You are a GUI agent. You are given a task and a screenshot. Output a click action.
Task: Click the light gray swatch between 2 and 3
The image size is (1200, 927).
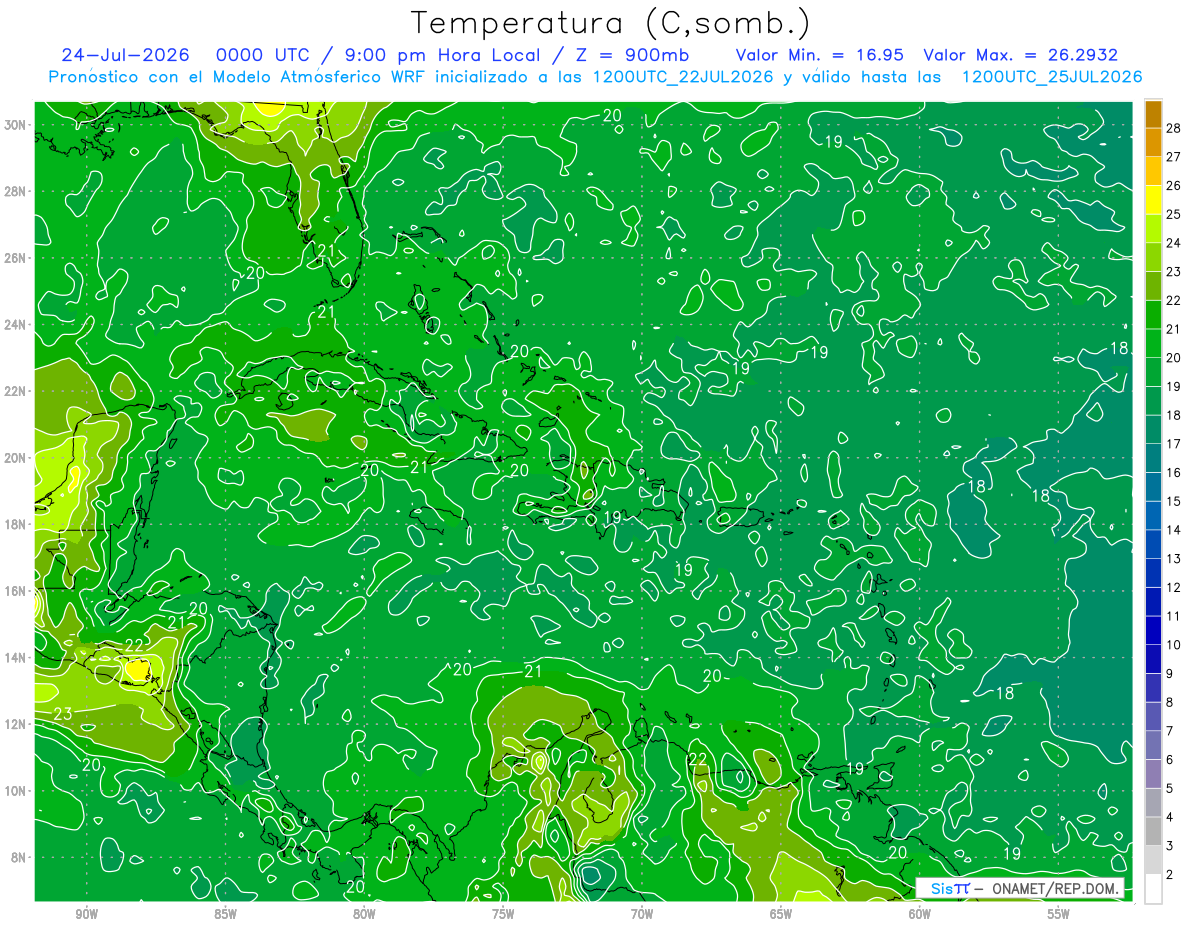pos(1153,860)
